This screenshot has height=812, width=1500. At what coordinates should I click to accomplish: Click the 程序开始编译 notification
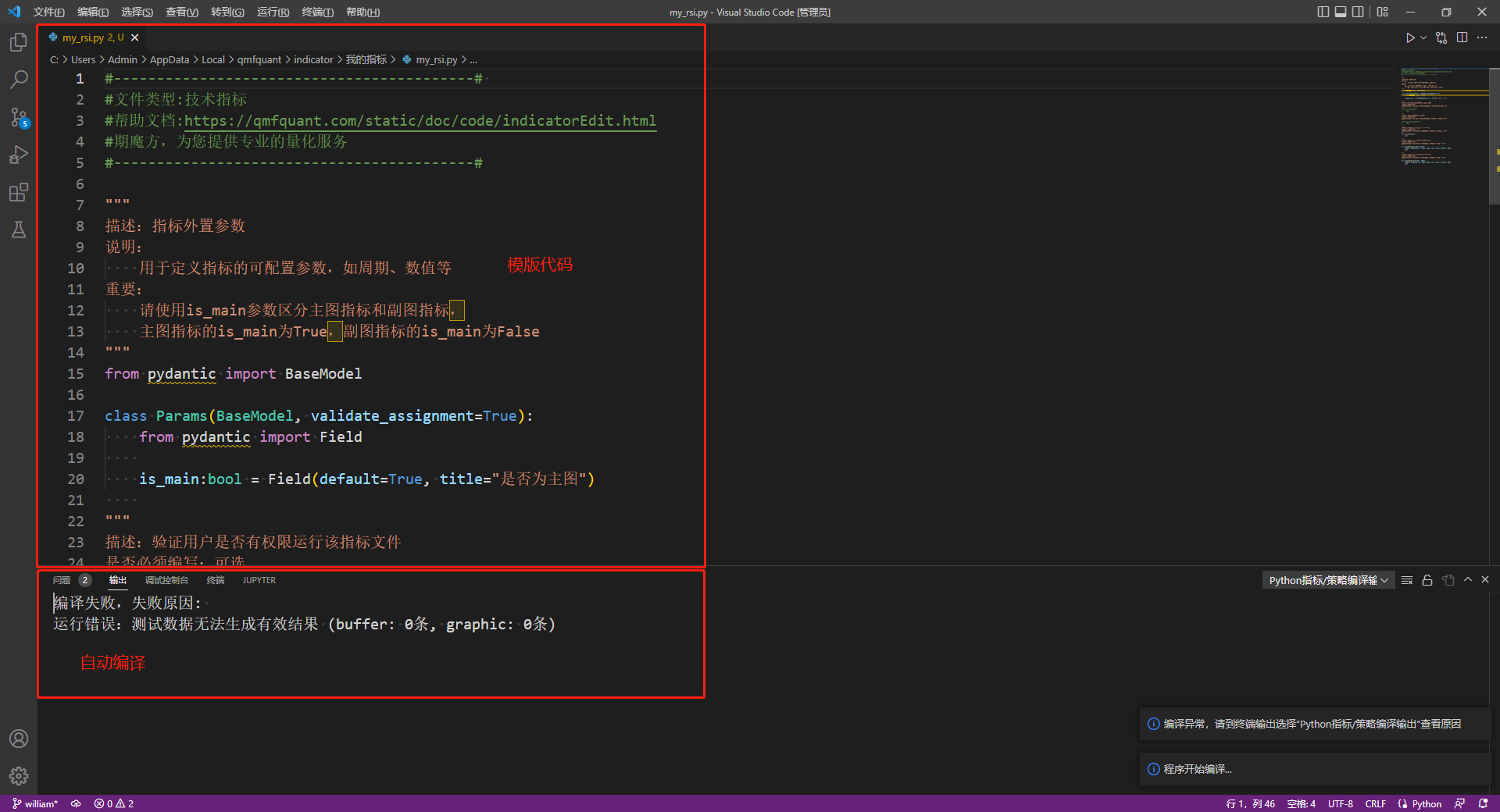coord(1315,769)
